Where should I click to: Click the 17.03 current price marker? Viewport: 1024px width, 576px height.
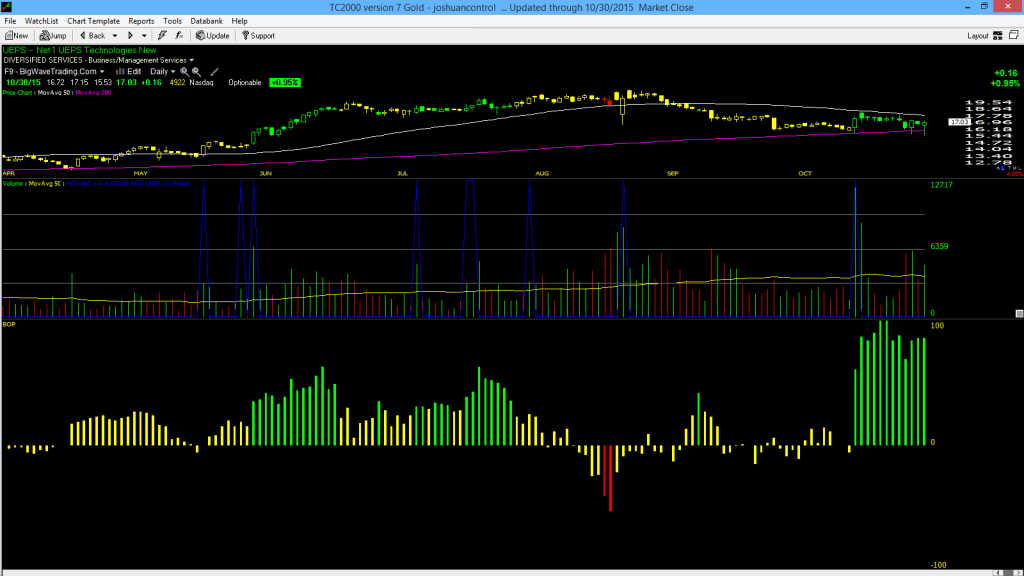[x=959, y=122]
